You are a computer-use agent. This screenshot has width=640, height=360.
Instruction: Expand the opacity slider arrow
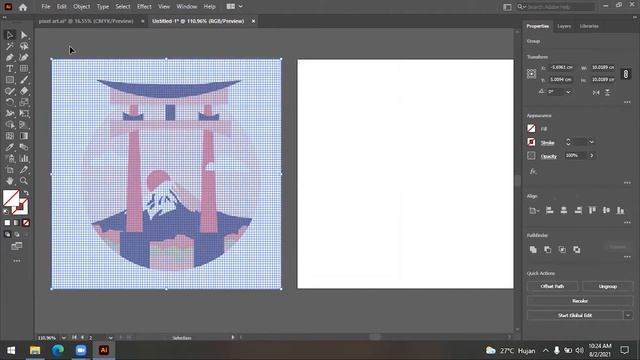point(591,156)
